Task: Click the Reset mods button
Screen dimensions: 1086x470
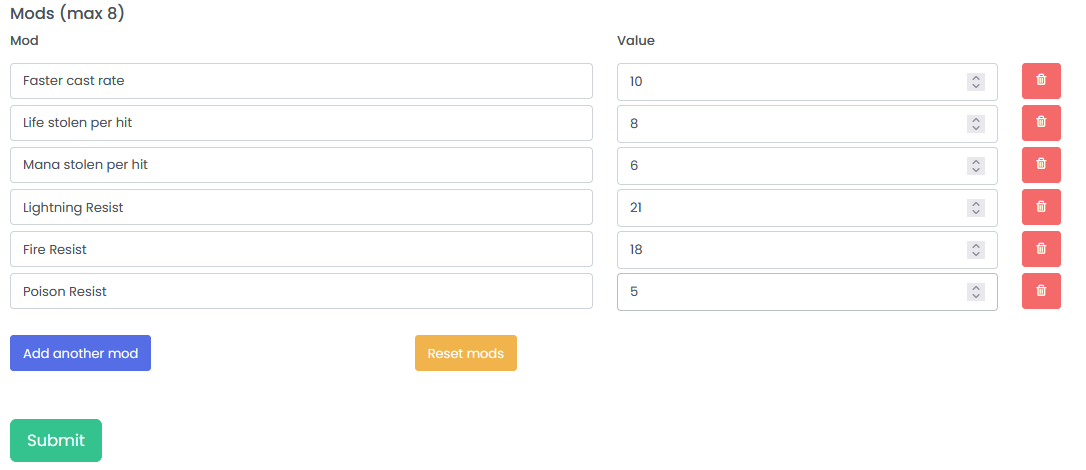Action: (465, 353)
